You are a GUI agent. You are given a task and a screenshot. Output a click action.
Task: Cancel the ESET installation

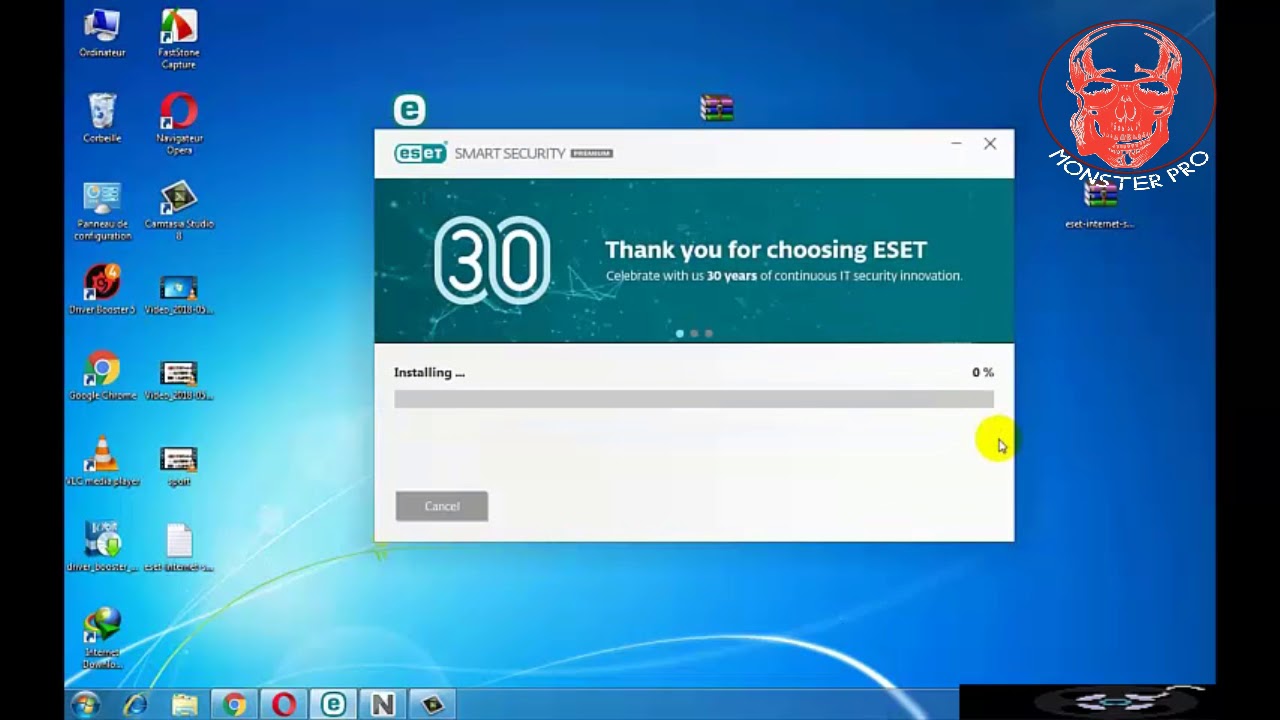(442, 506)
